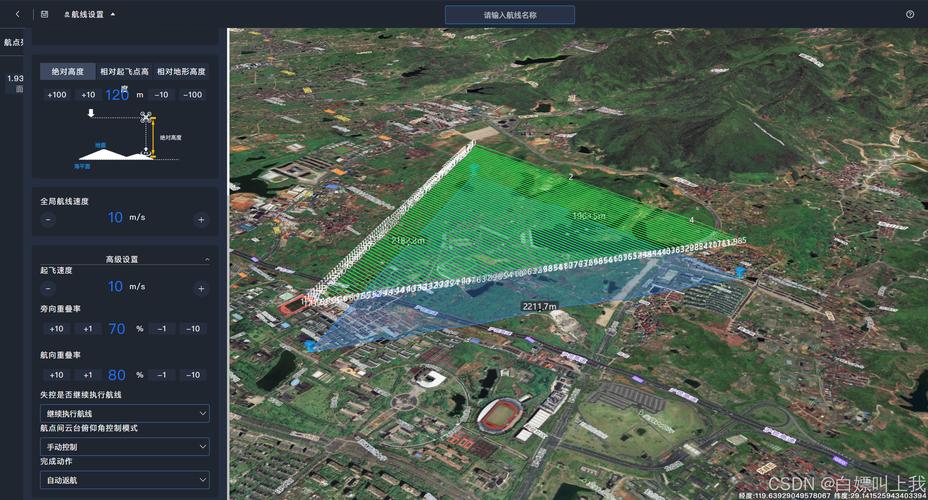Decrease global route speed with minus icon
Viewport: 928px width, 500px height.
click(48, 219)
